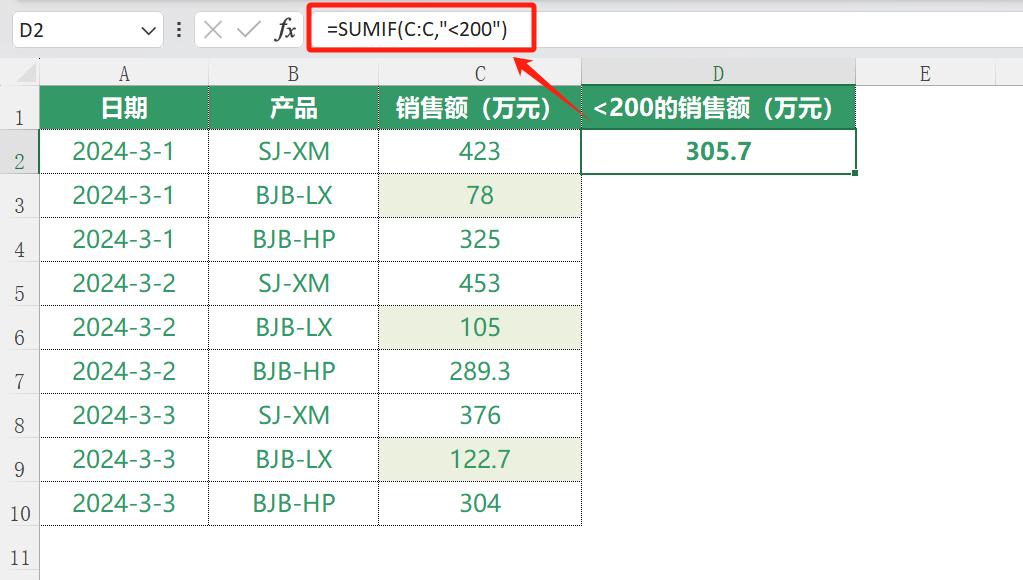Select row 4 header
The width and height of the screenshot is (1023, 580).
[x=20, y=239]
